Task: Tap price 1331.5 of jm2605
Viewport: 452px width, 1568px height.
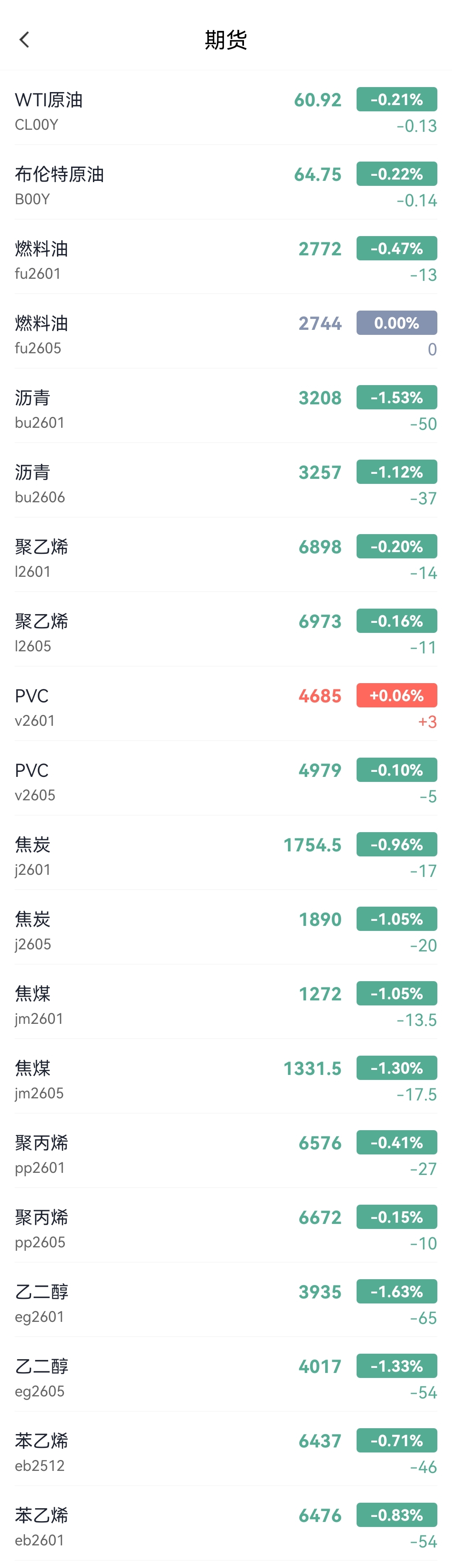Action: pyautogui.click(x=312, y=1068)
